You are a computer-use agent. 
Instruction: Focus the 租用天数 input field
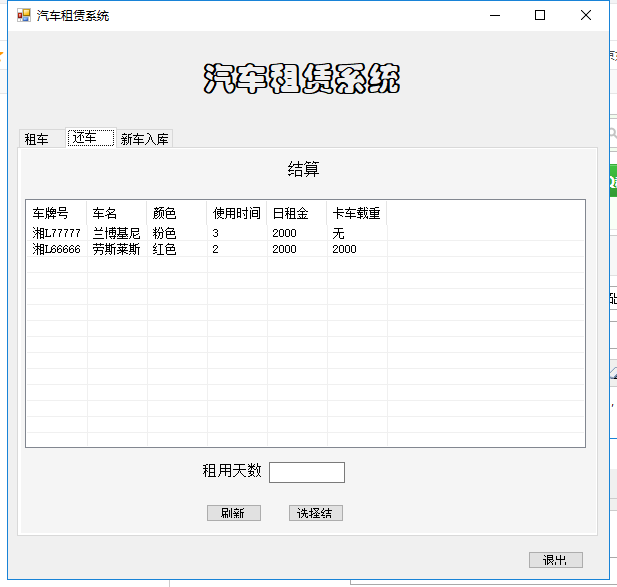coord(307,472)
